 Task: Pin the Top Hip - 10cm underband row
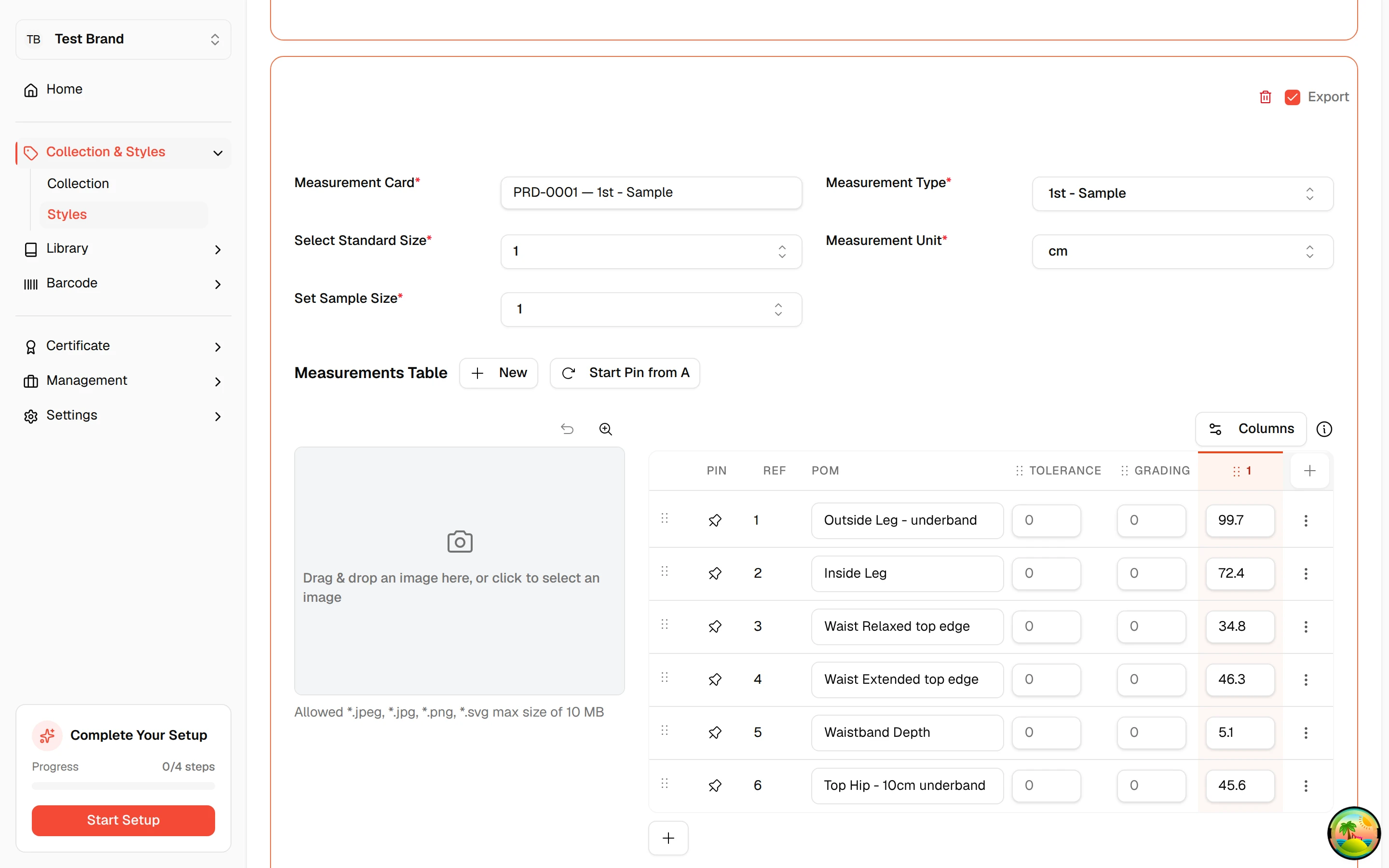(715, 786)
